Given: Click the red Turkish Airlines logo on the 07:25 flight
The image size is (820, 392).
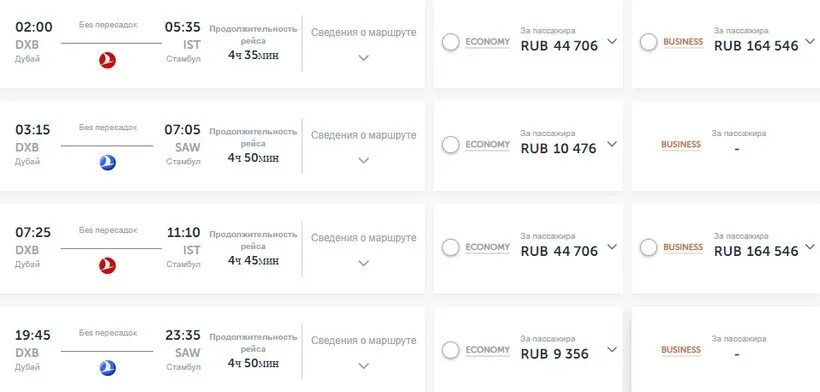Looking at the screenshot, I should (x=107, y=266).
